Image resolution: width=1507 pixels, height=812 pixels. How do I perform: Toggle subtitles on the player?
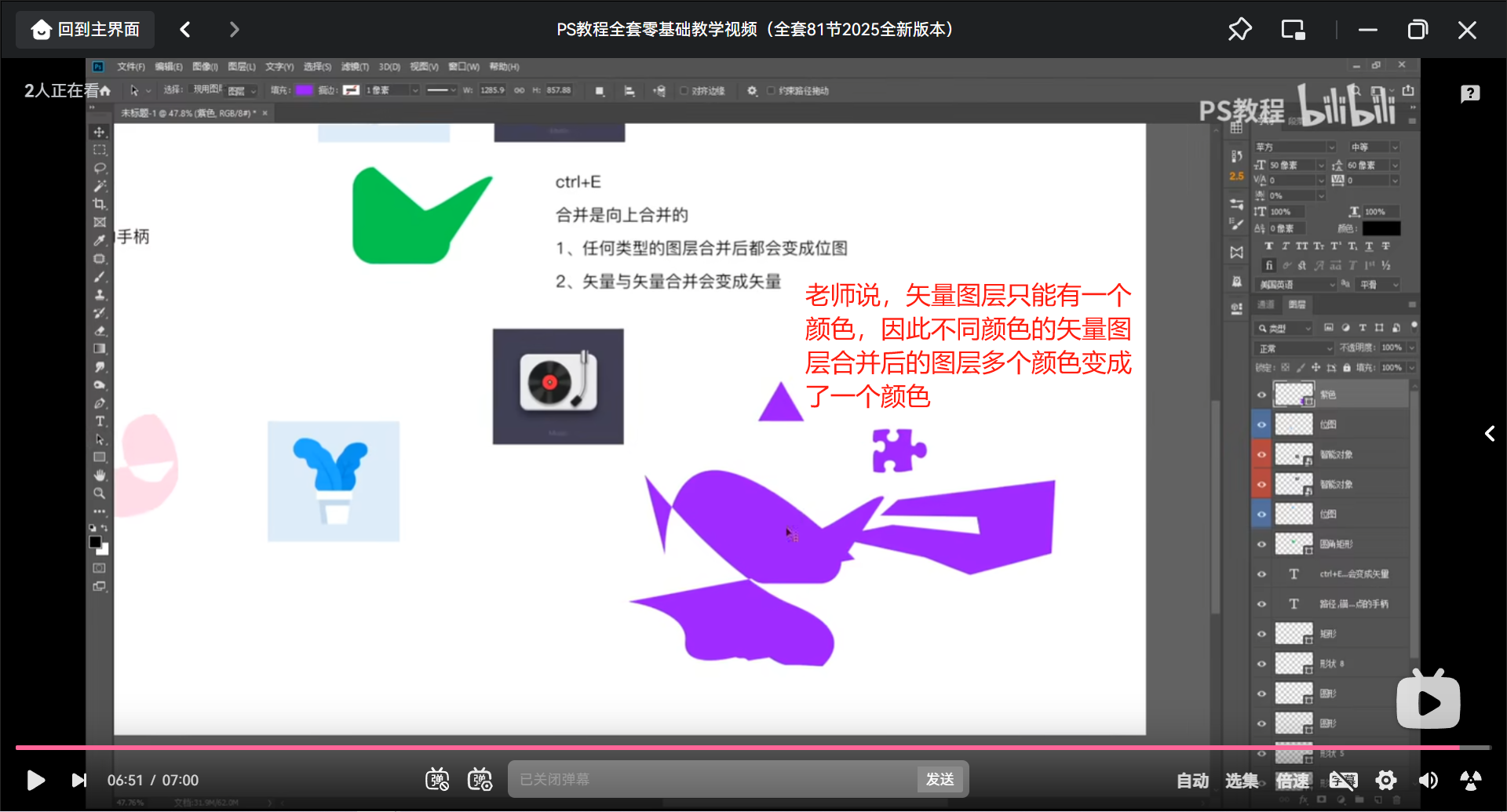(1343, 780)
